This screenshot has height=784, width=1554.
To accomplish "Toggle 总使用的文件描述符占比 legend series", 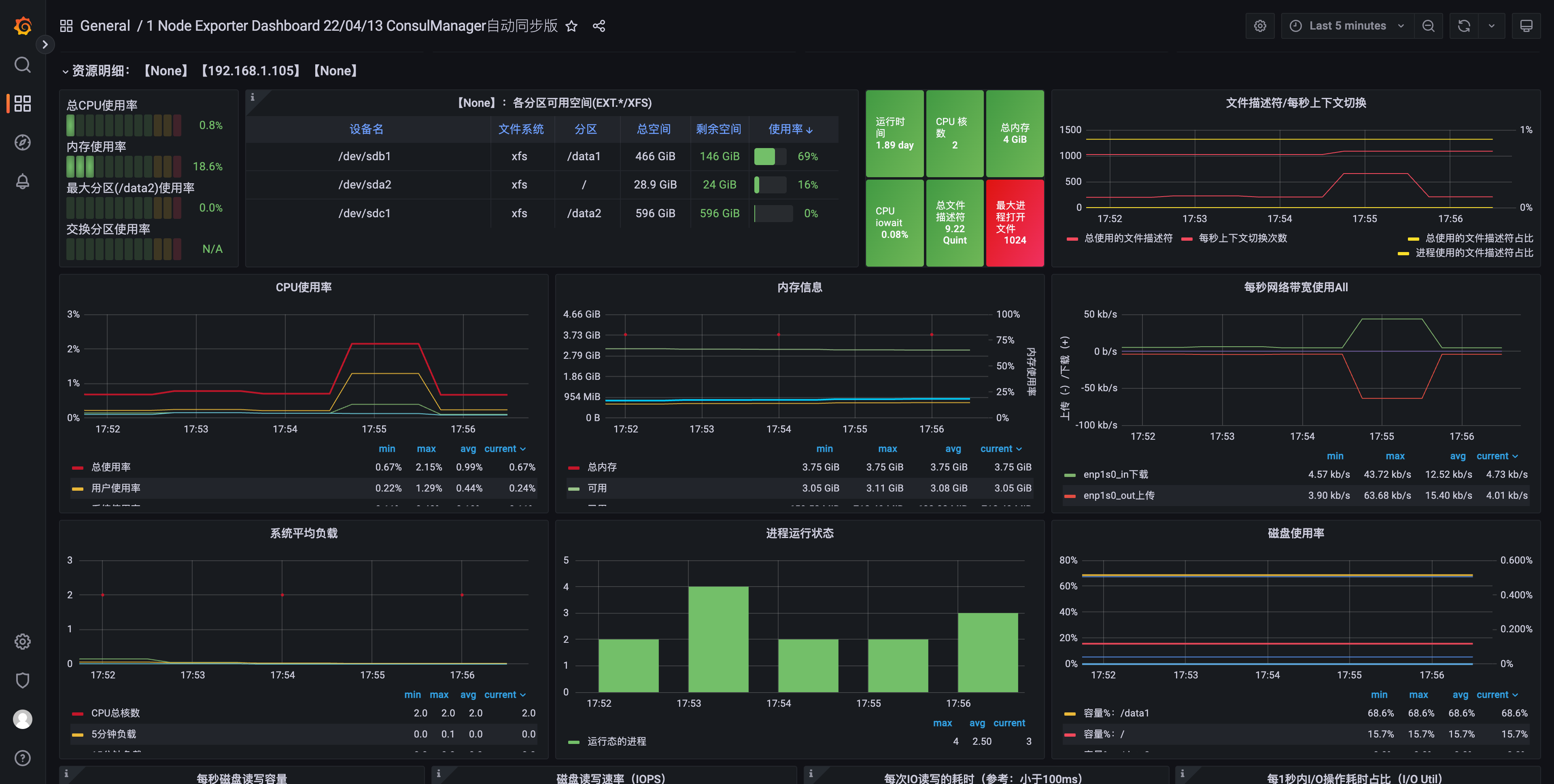I will click(1479, 238).
